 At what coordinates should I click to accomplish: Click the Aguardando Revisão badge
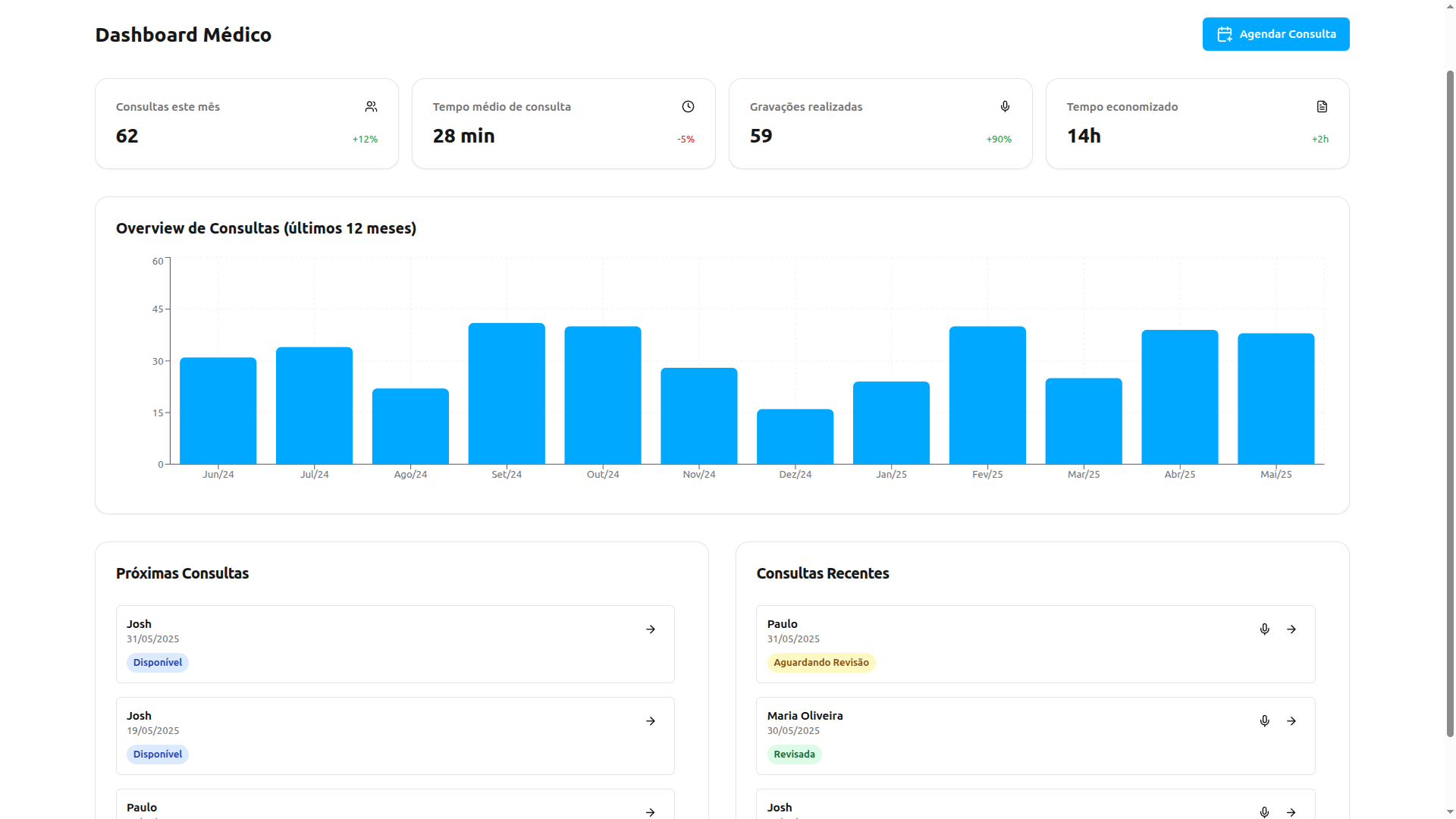pyautogui.click(x=821, y=663)
